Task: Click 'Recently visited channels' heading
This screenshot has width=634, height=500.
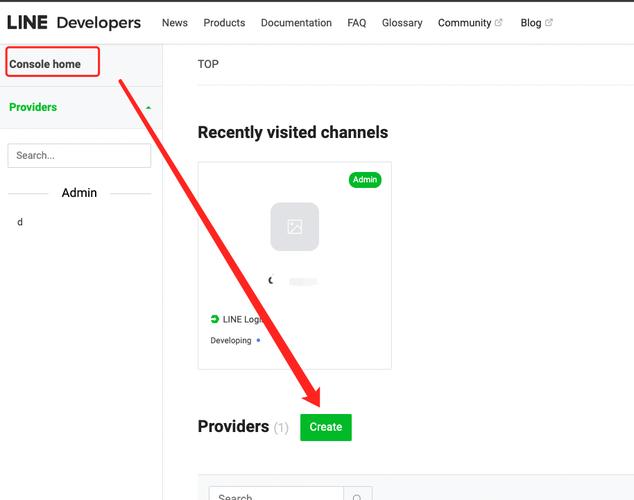Action: (293, 132)
